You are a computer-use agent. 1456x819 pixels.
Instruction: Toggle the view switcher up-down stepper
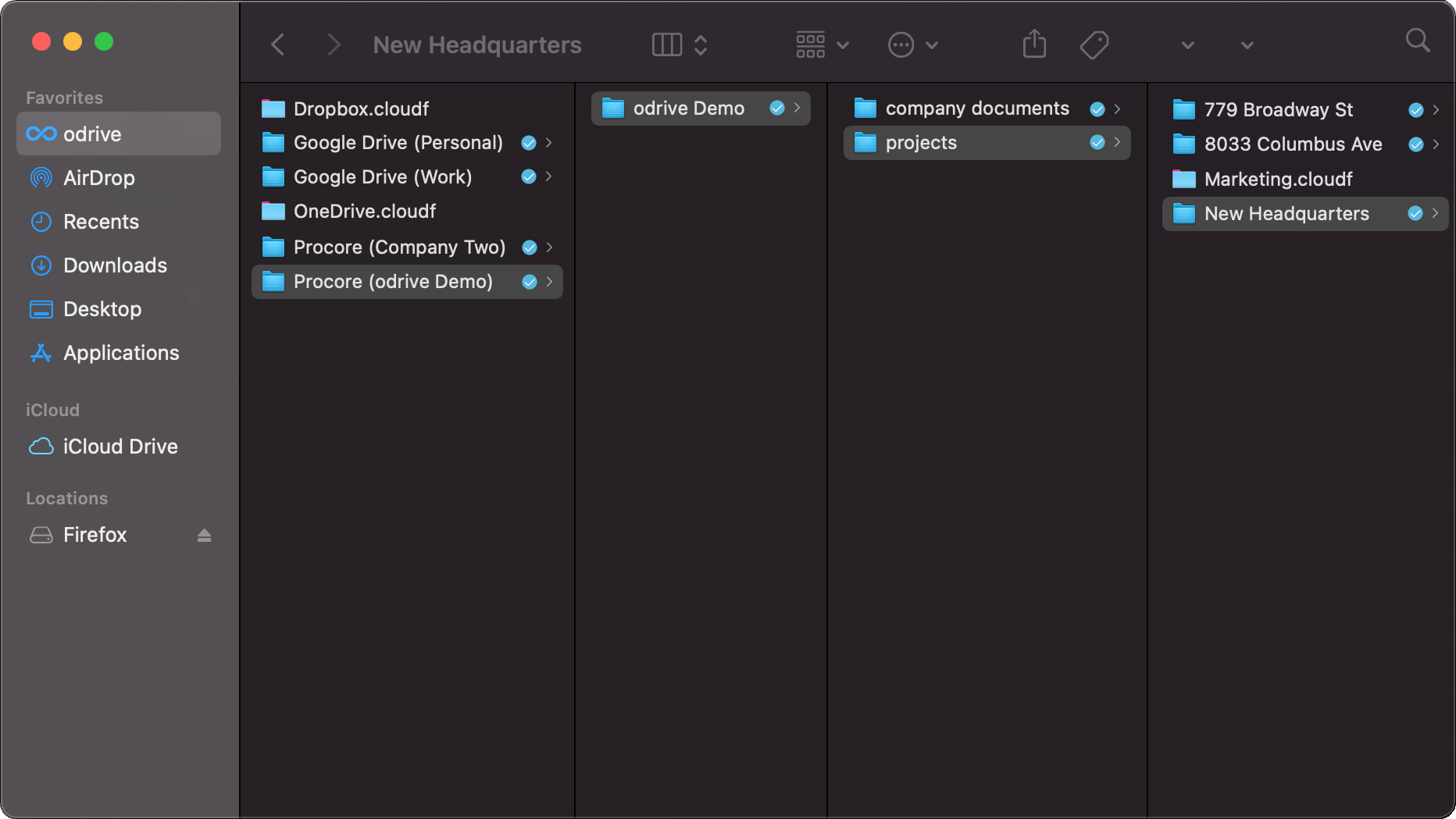pyautogui.click(x=701, y=45)
